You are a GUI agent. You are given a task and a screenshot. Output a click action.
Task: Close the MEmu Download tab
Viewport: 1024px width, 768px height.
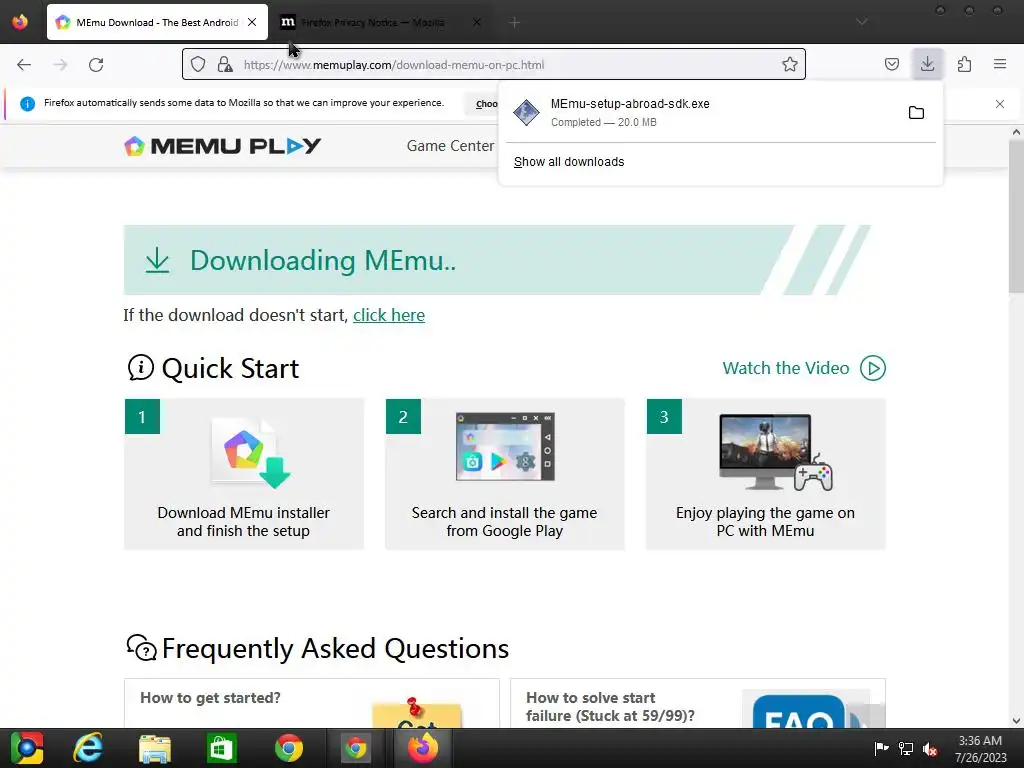click(252, 22)
